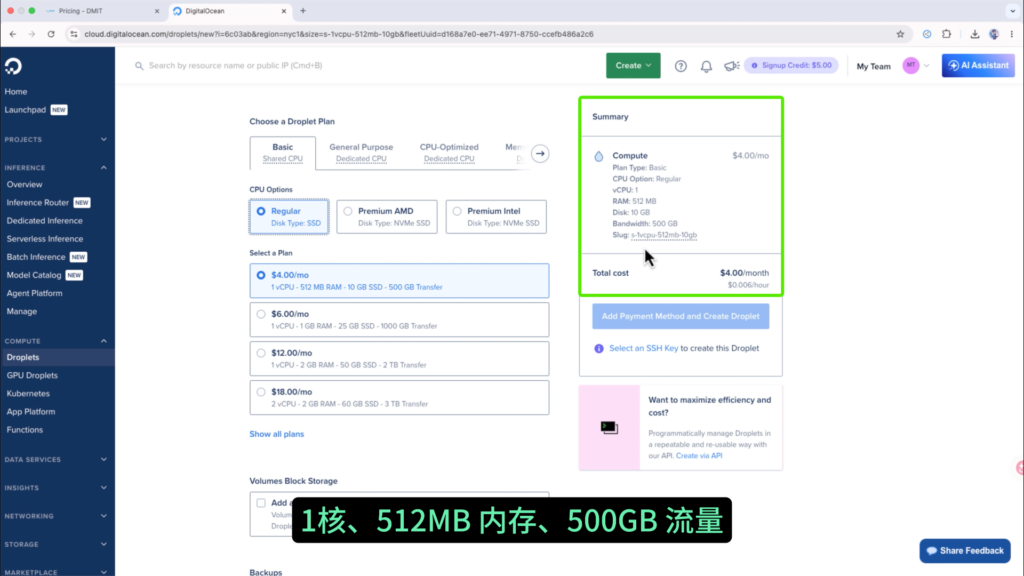Open Kubernetes in sidebar
Image resolution: width=1024 pixels, height=576 pixels.
pyautogui.click(x=28, y=394)
